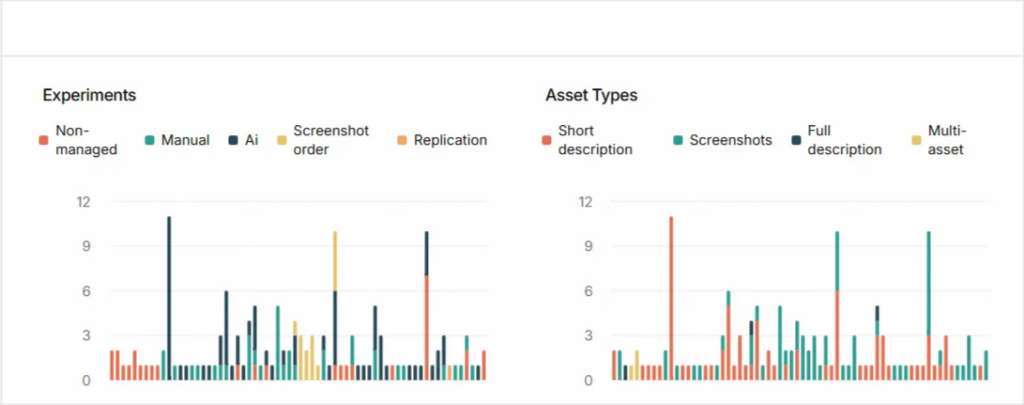Click the dark Full description legend marker
This screenshot has width=1024, height=405.
tap(796, 140)
